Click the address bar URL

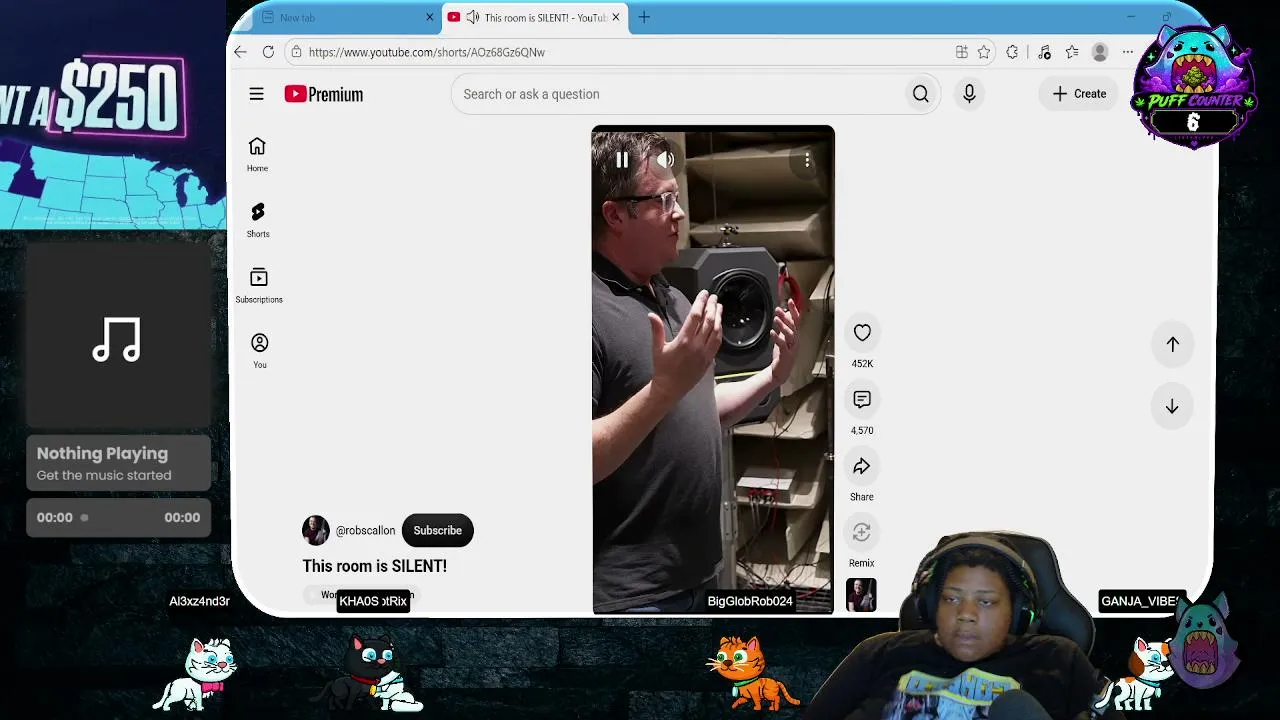(x=427, y=52)
